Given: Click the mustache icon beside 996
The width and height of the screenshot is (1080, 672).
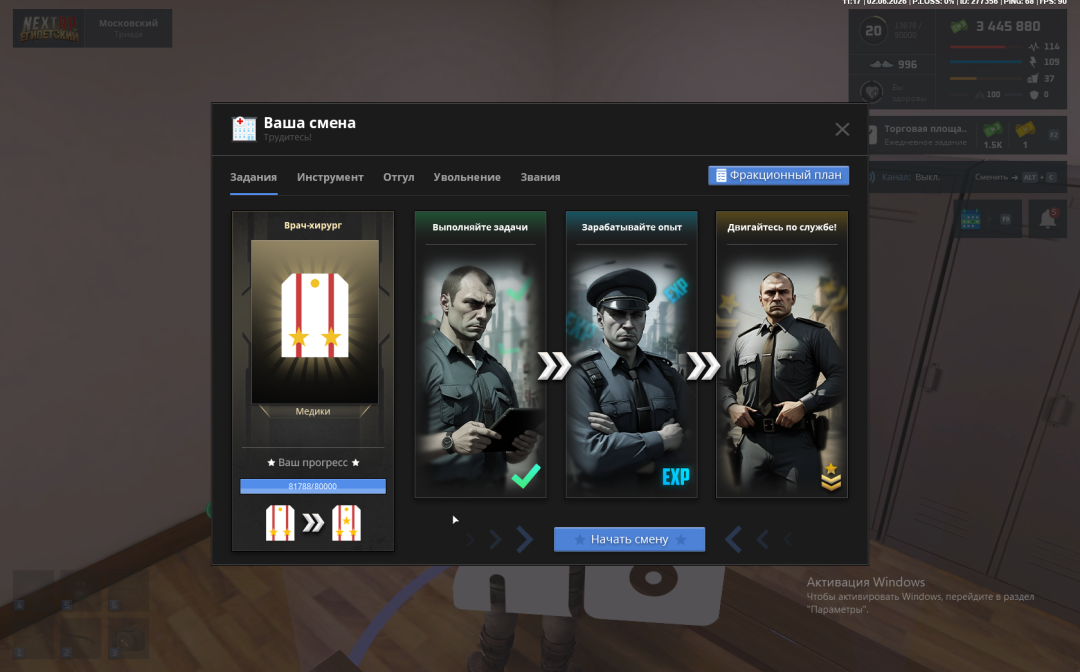Looking at the screenshot, I should [x=881, y=64].
